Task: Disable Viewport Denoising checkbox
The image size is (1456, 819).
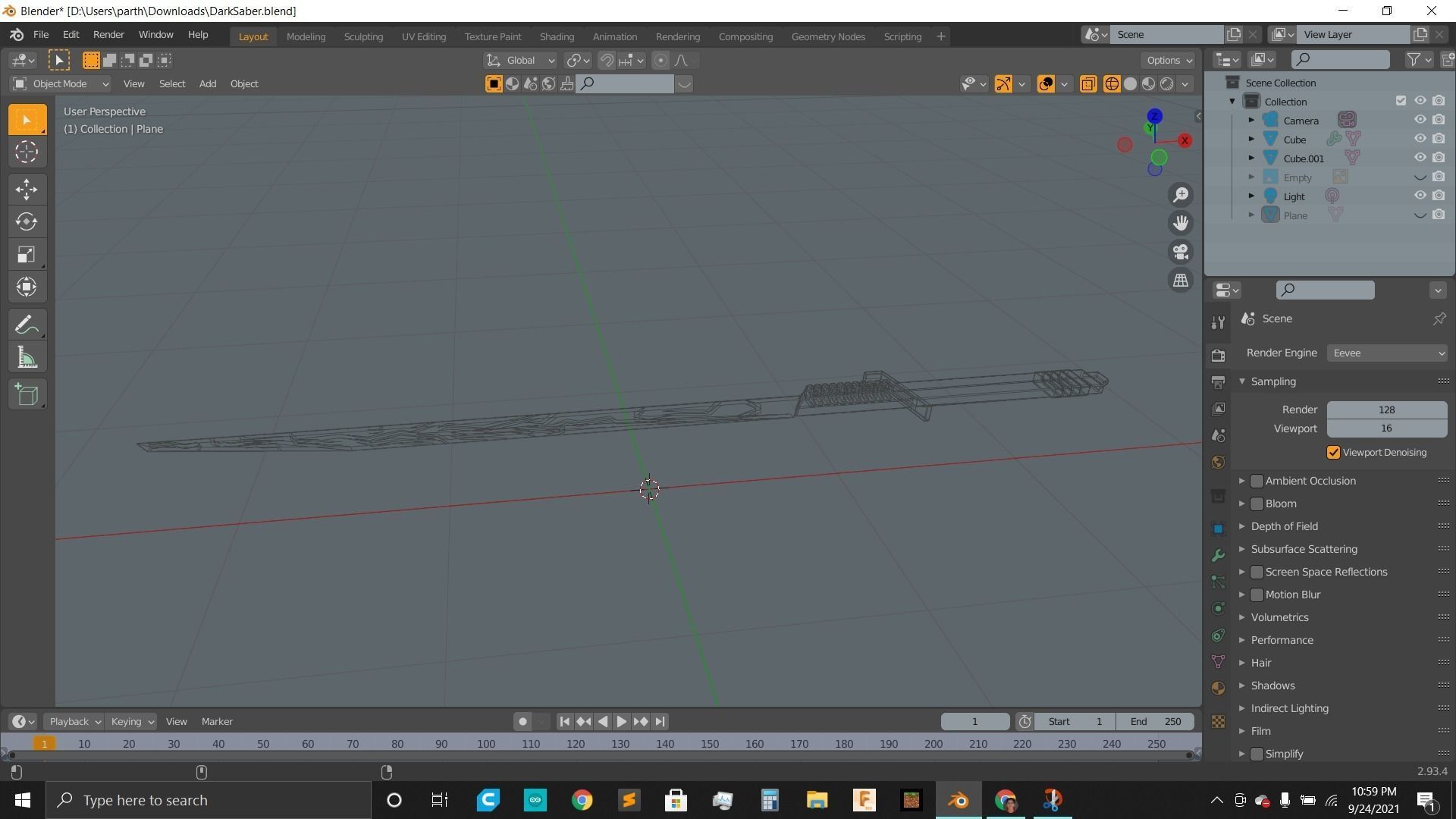Action: [x=1333, y=453]
